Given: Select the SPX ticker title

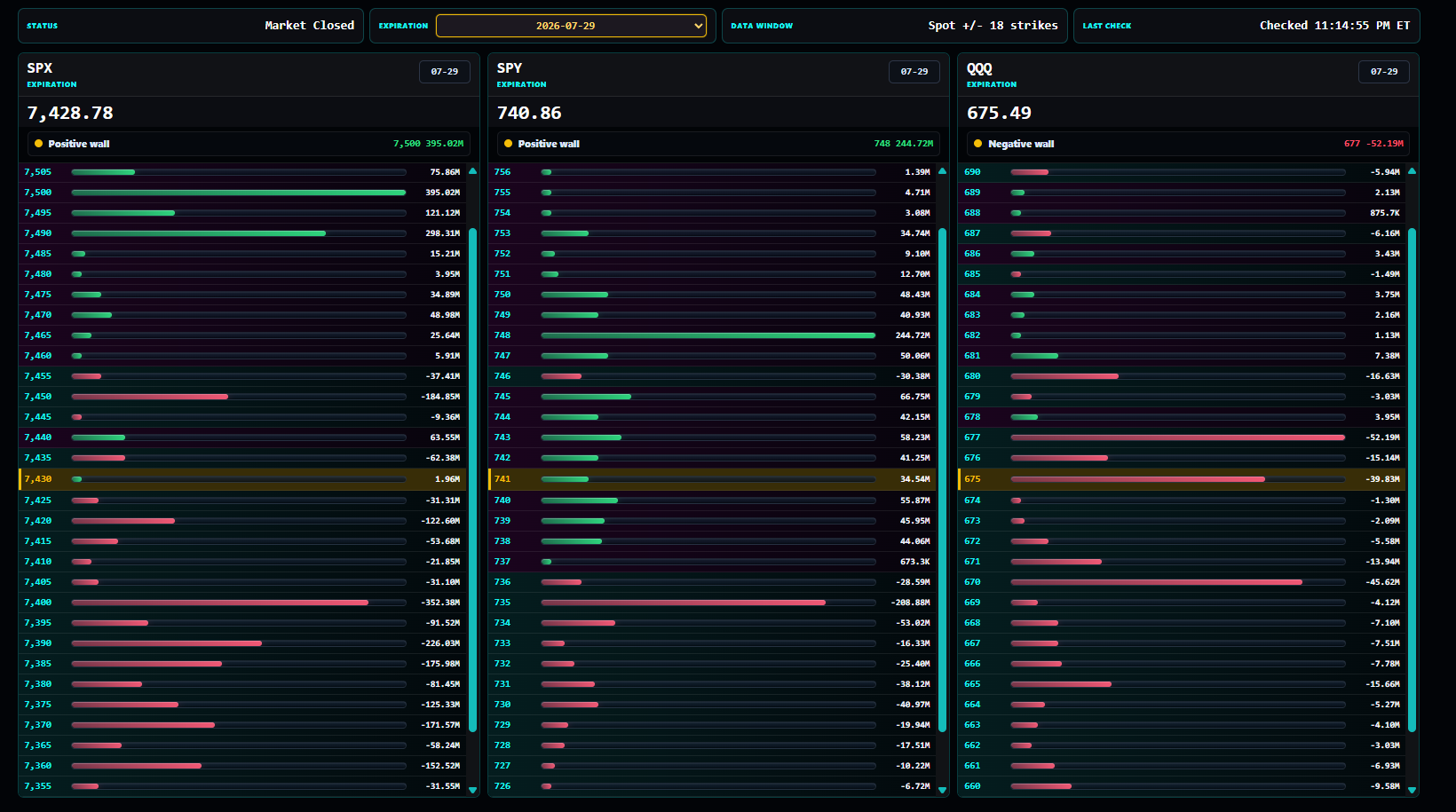Looking at the screenshot, I should (x=40, y=68).
